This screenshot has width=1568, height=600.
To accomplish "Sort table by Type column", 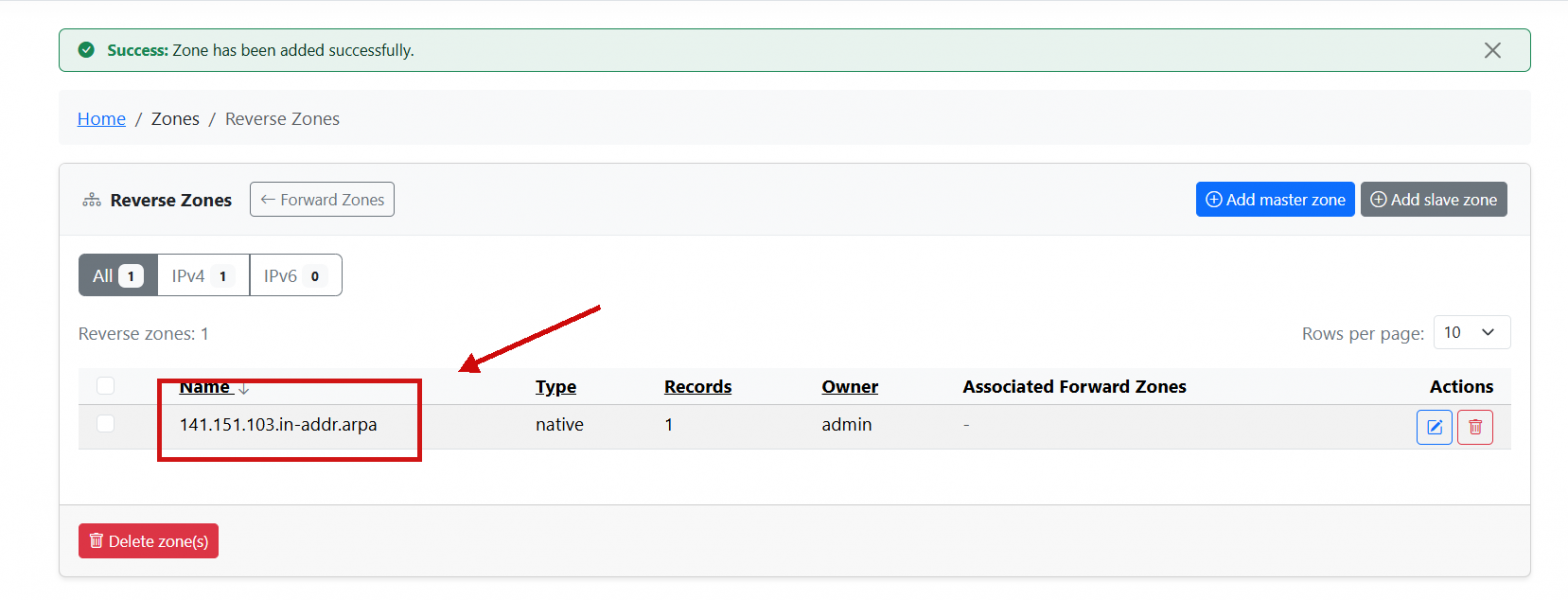I will pyautogui.click(x=556, y=387).
